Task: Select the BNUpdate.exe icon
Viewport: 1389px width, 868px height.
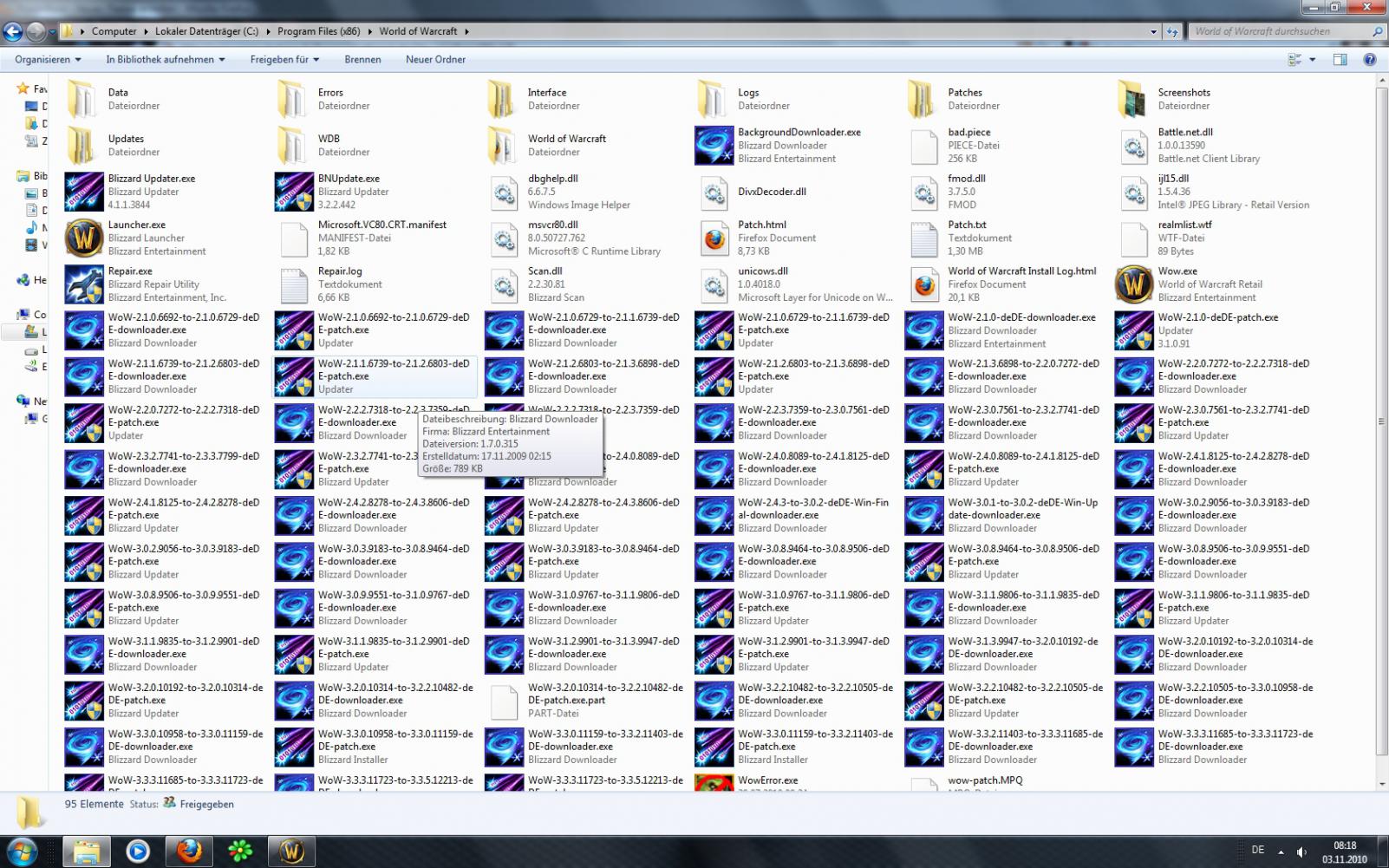Action: point(294,192)
